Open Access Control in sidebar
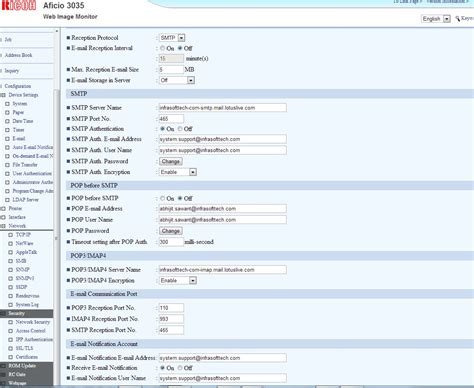Screen dimensions: 474x388 [30, 331]
